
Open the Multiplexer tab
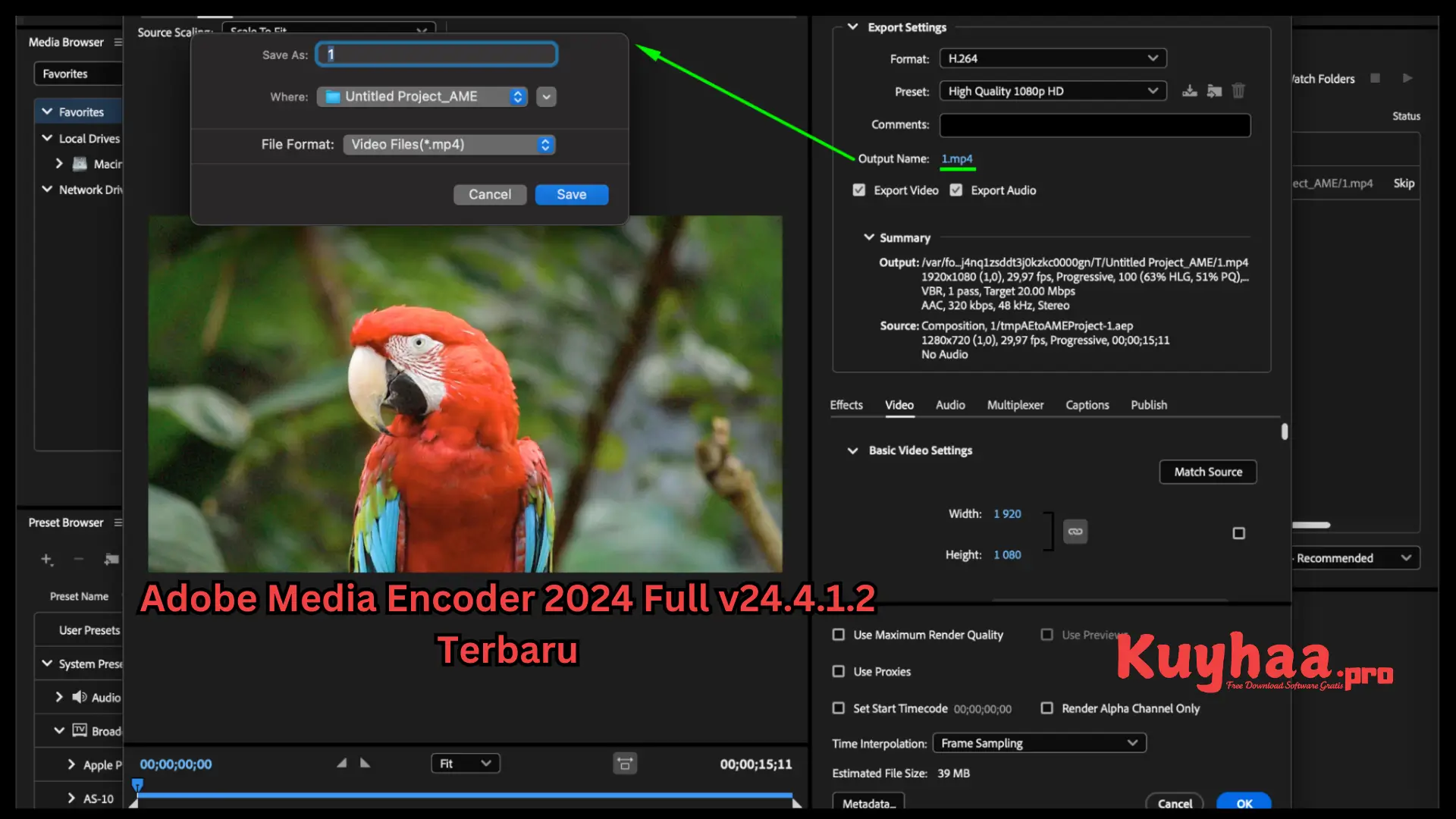pyautogui.click(x=1015, y=405)
